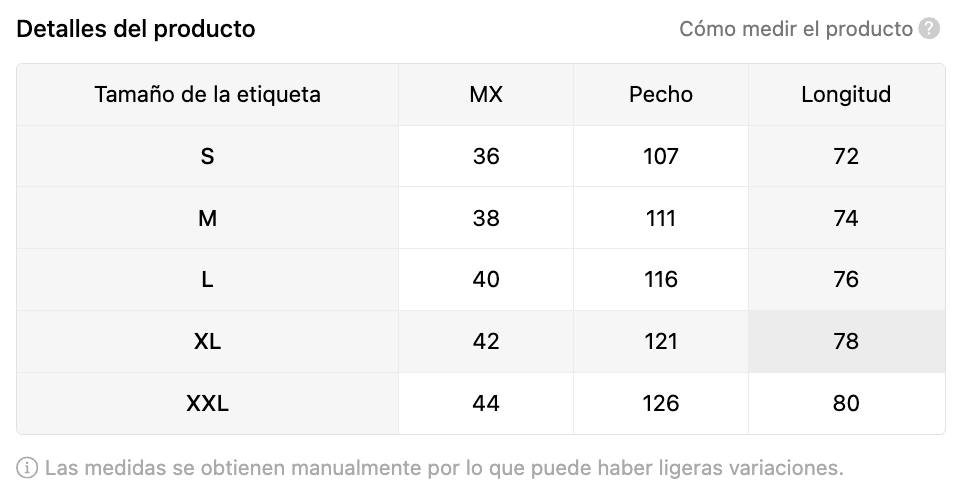This screenshot has width=960, height=500.
Task: Select the MX column header
Action: coord(486,95)
